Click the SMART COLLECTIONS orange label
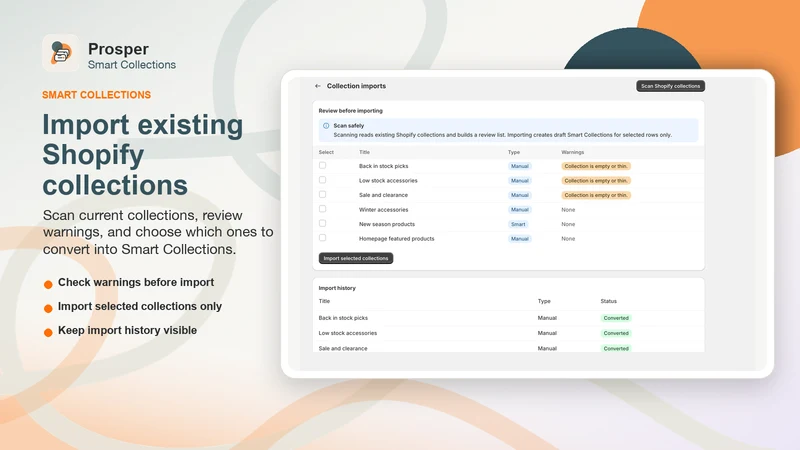This screenshot has width=800, height=450. pyautogui.click(x=96, y=95)
